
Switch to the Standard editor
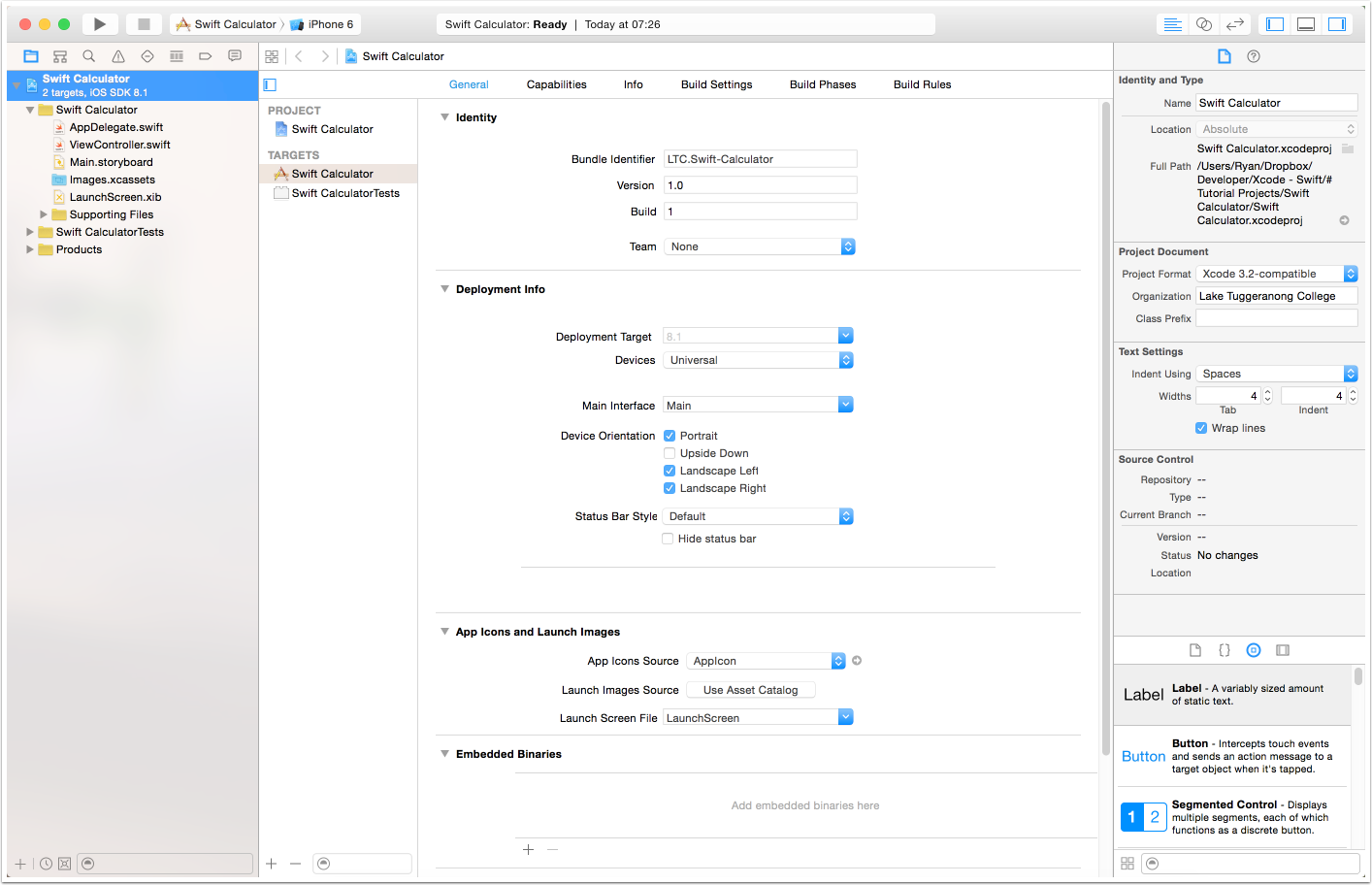click(1173, 24)
